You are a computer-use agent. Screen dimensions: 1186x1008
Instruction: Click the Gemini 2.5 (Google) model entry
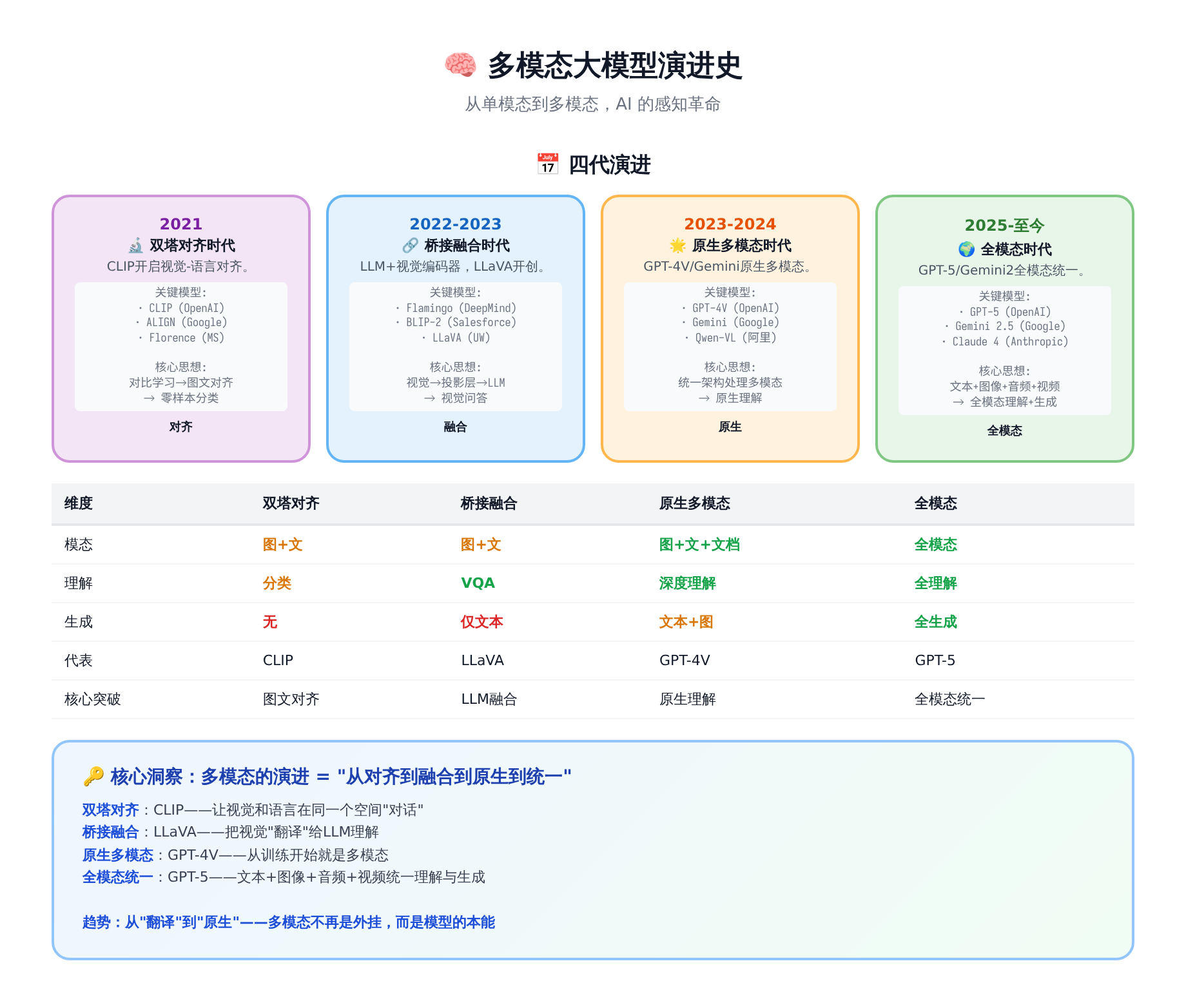pyautogui.click(x=1005, y=326)
